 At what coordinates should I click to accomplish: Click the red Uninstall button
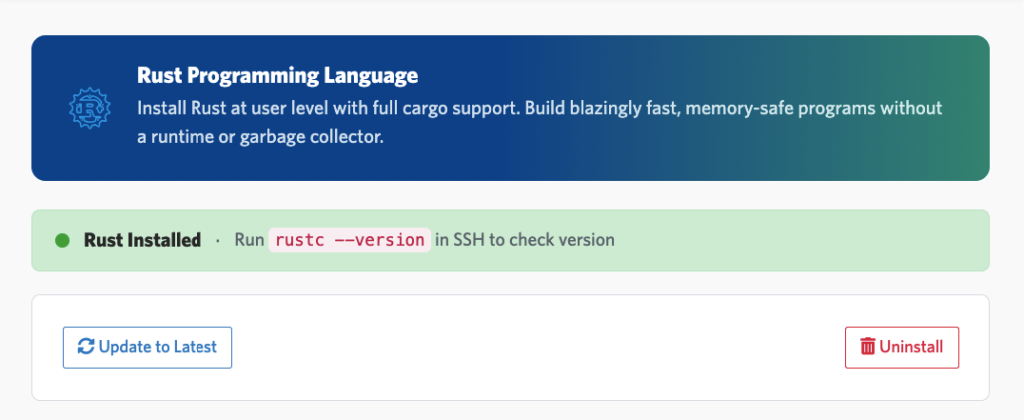click(902, 347)
